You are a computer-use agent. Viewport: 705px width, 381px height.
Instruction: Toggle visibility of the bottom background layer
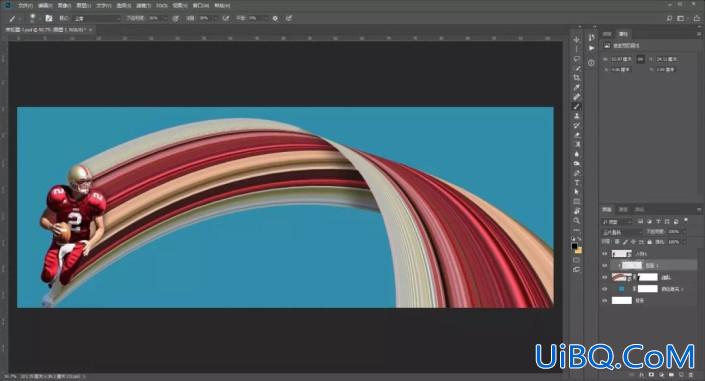605,300
